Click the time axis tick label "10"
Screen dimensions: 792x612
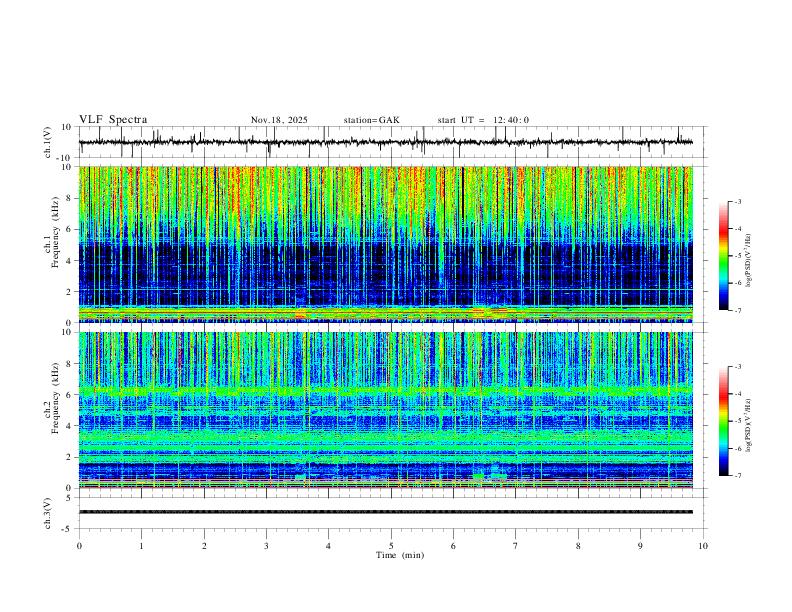coord(703,546)
